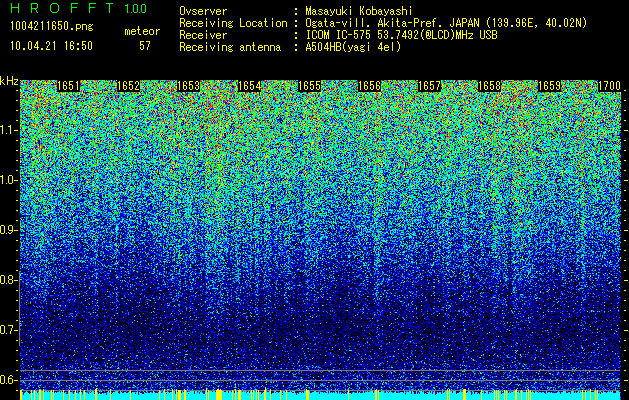The width and height of the screenshot is (629, 400).
Task: Click the Receiving Location label
Action: coord(233,23)
